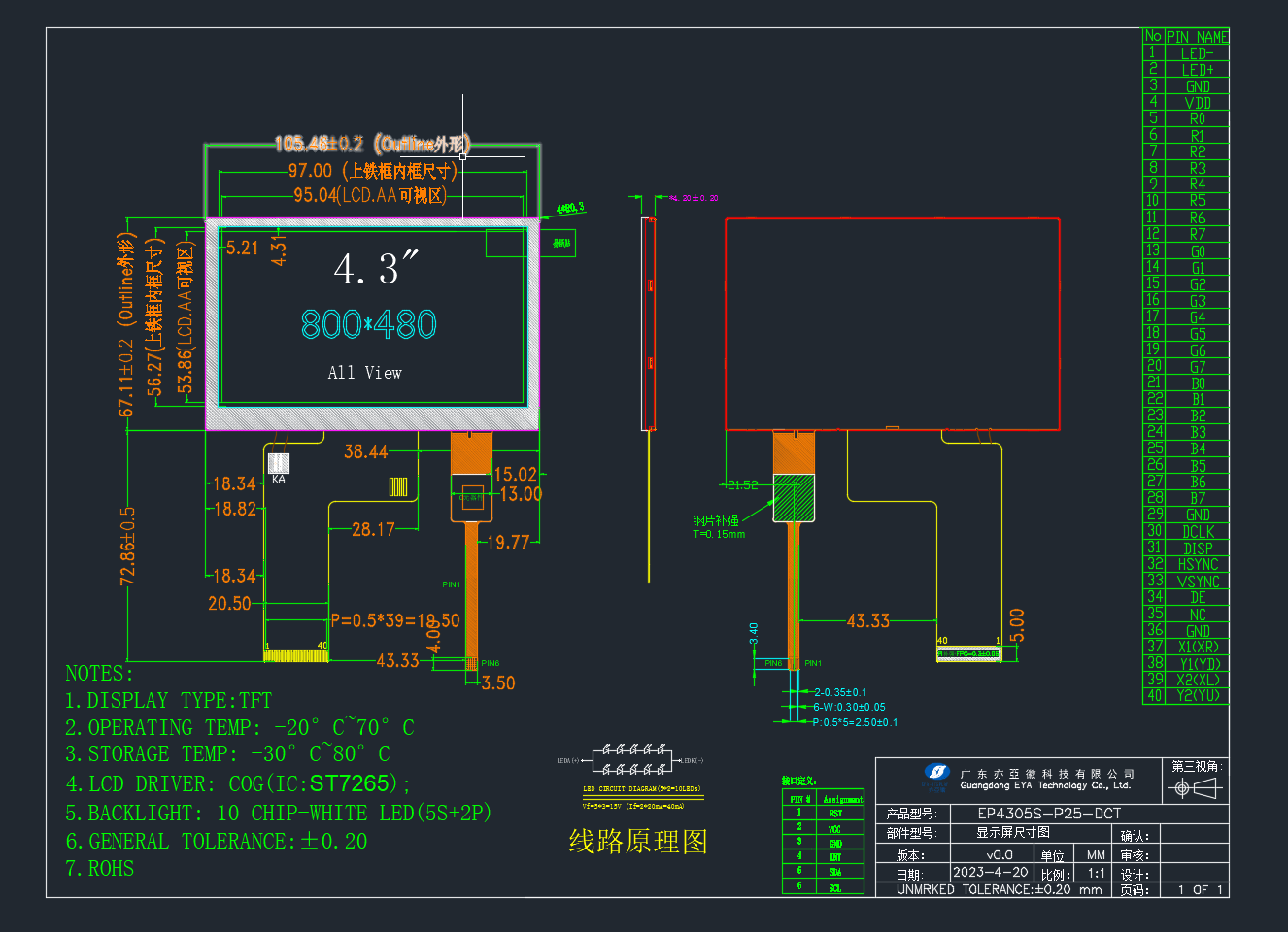1288x932 pixels.
Task: Select the 19.77 dimension
Action: click(x=508, y=542)
